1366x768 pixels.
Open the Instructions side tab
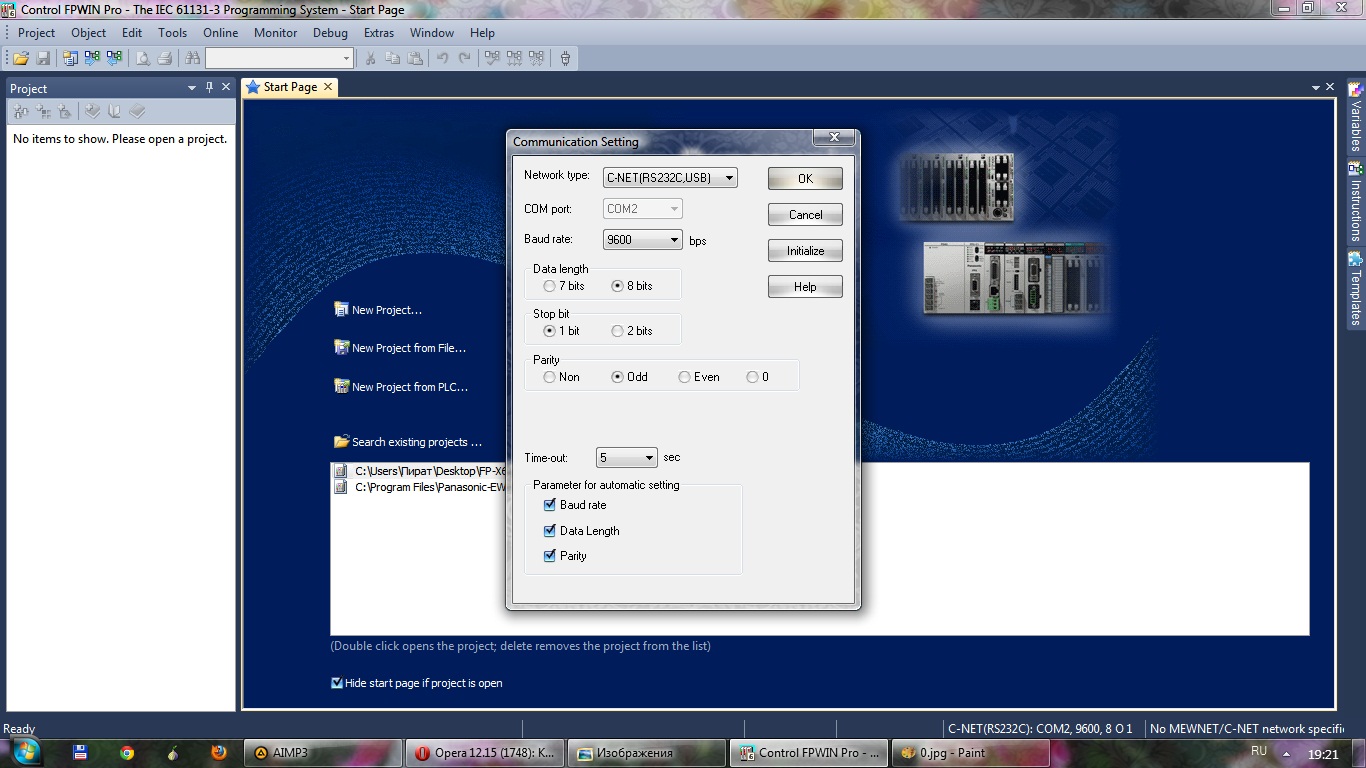pos(1356,201)
